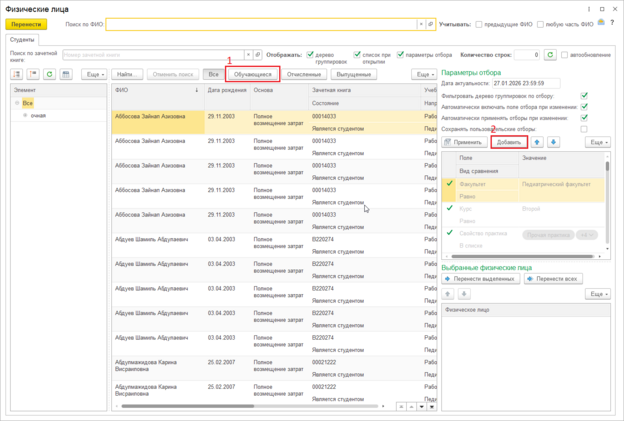Check Сохранять пользовательские отборы option

tap(584, 129)
